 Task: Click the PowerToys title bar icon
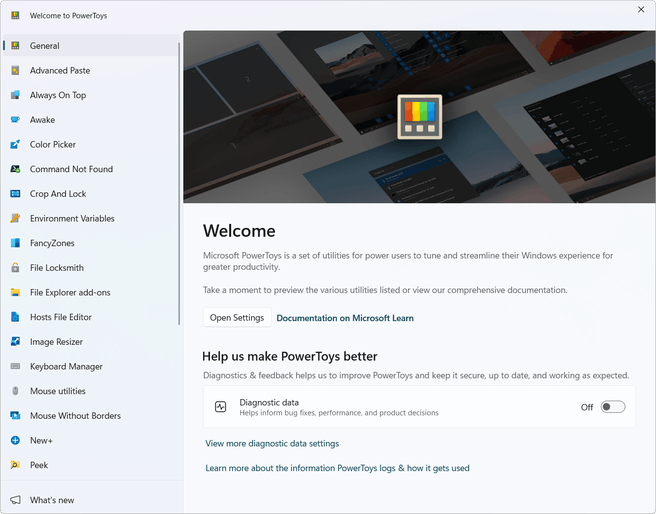click(15, 15)
